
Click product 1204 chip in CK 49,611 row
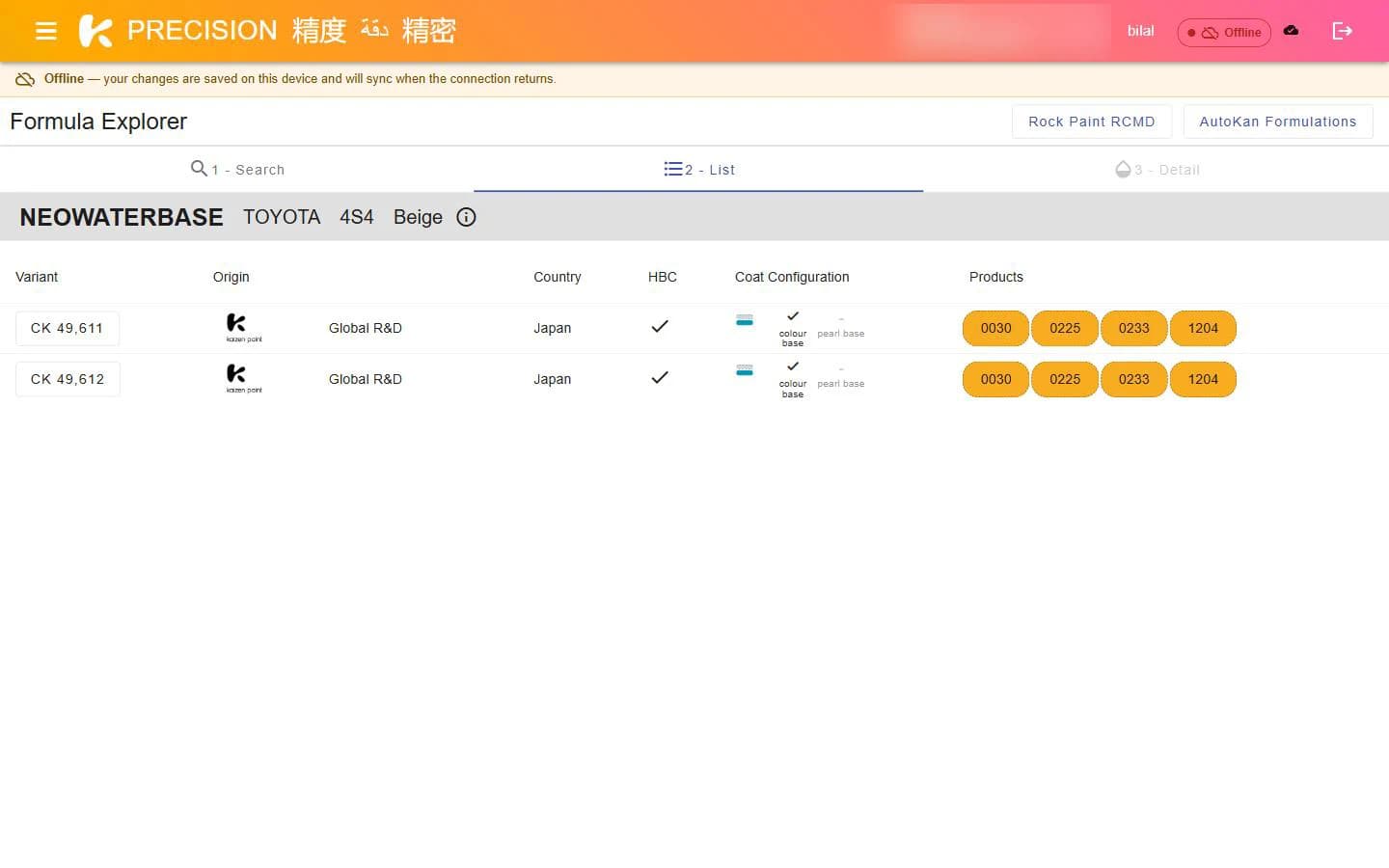click(1203, 328)
